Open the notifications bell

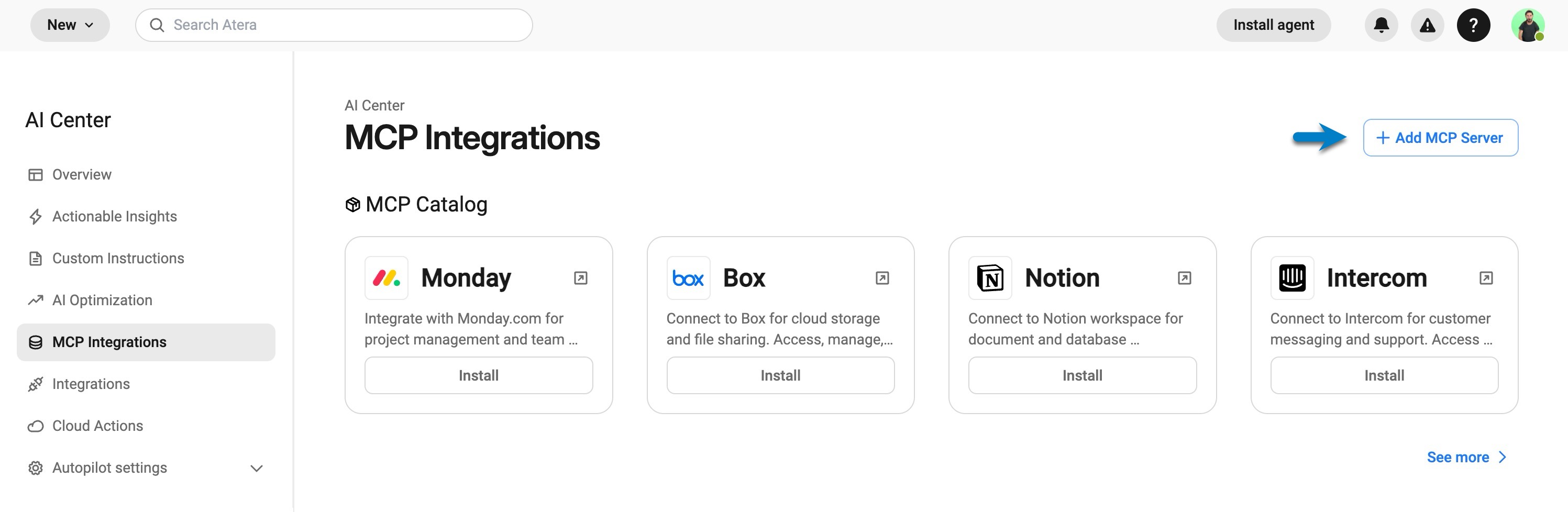[x=1381, y=25]
